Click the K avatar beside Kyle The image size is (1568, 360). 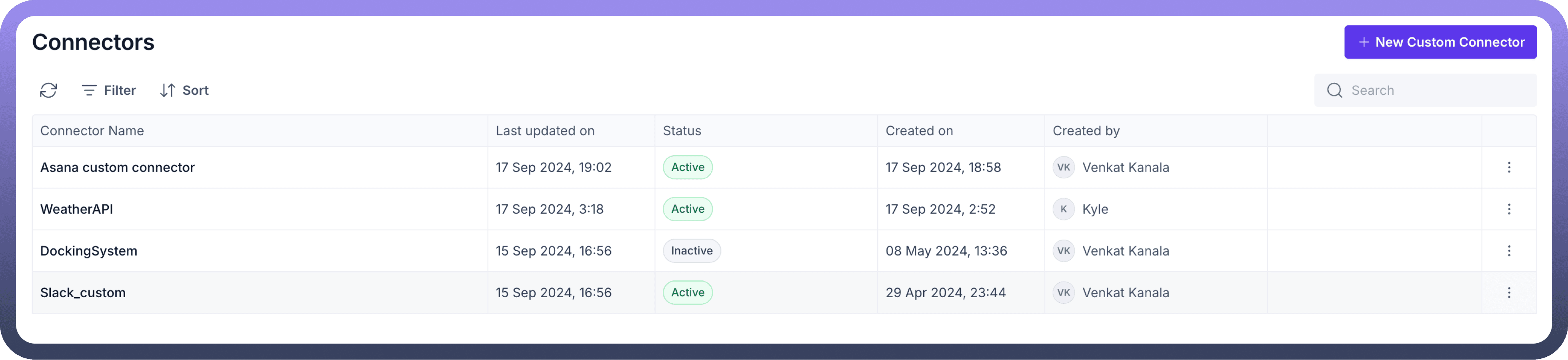coord(1063,209)
